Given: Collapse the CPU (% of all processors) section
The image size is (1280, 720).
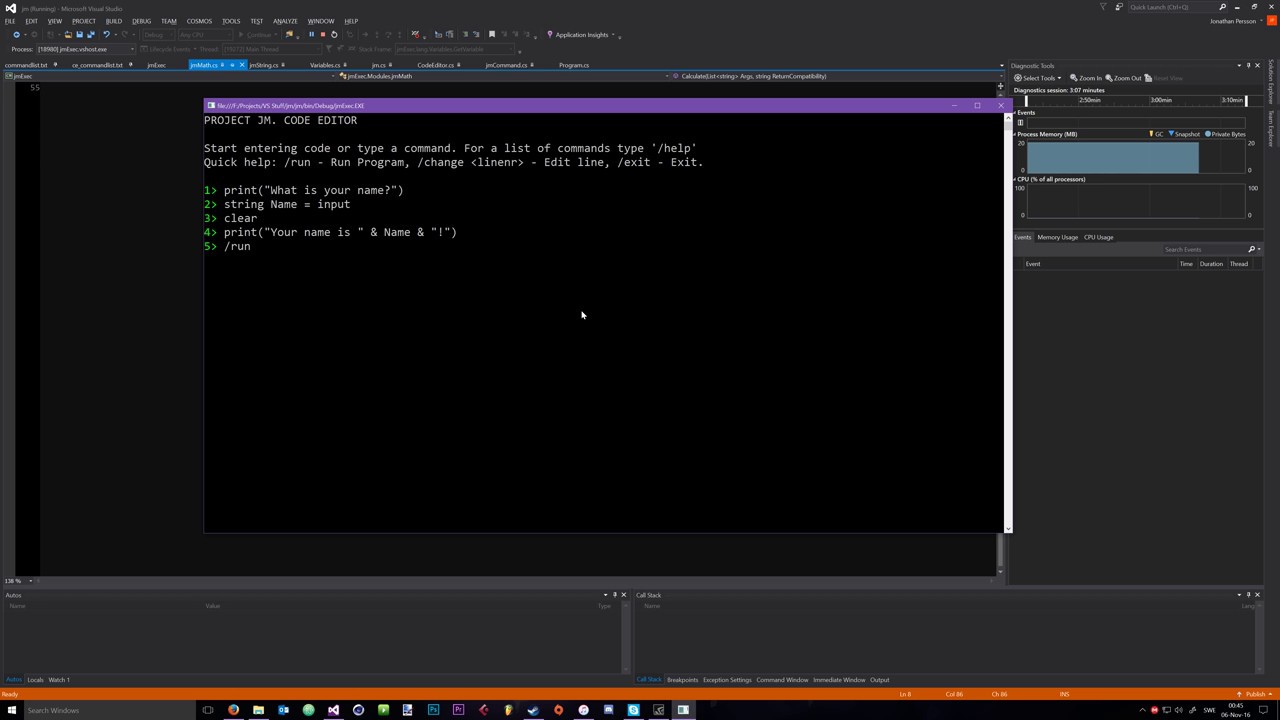Looking at the screenshot, I should coord(1014,179).
